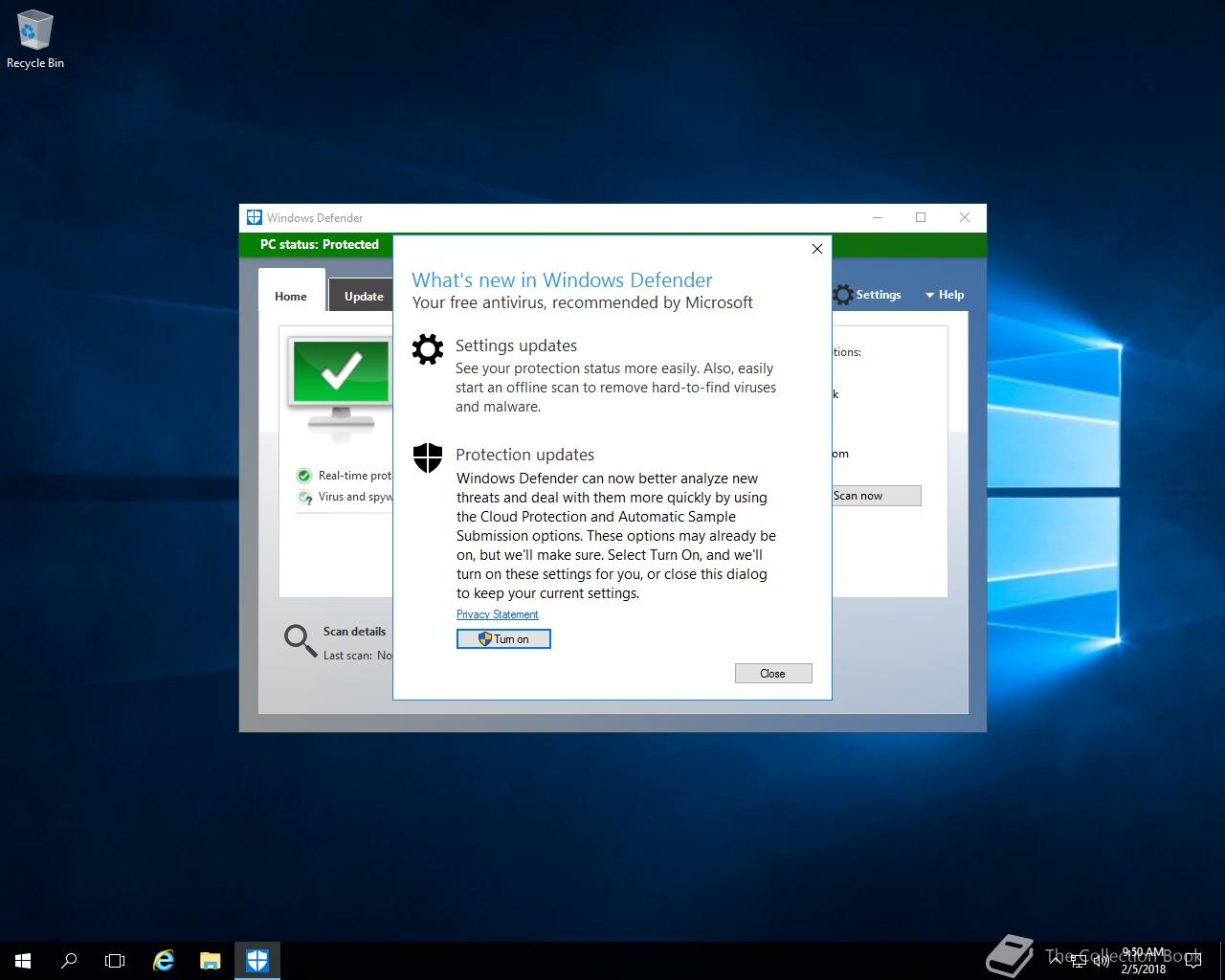The width and height of the screenshot is (1225, 980).
Task: Open the Action Center in the system tray
Action: (1192, 960)
